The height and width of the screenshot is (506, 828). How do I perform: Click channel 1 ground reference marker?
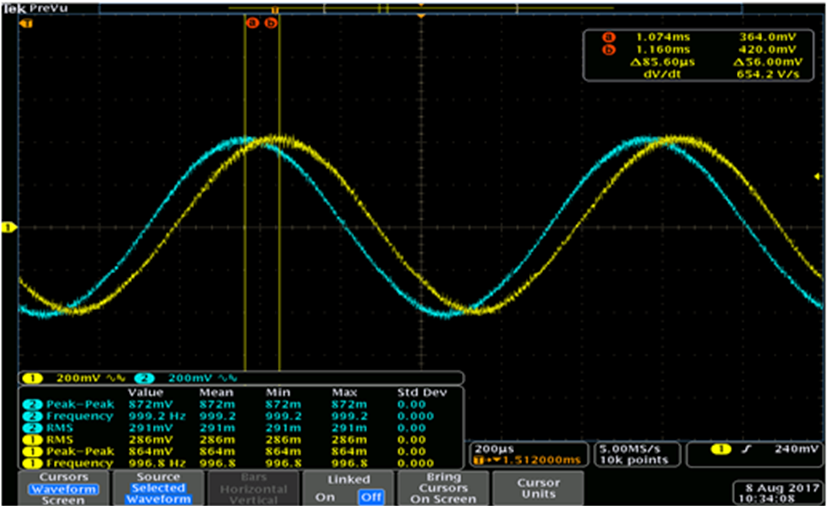point(9,228)
